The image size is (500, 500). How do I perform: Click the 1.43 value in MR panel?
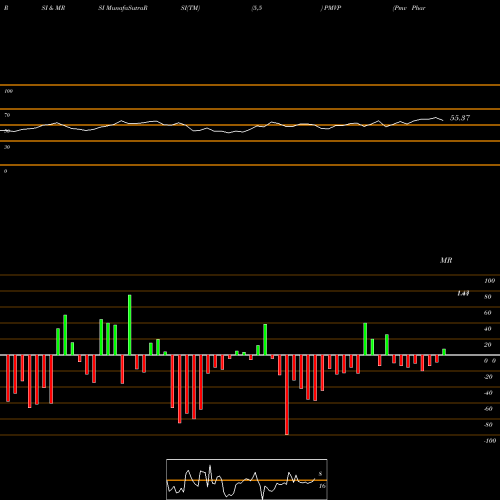[463, 293]
